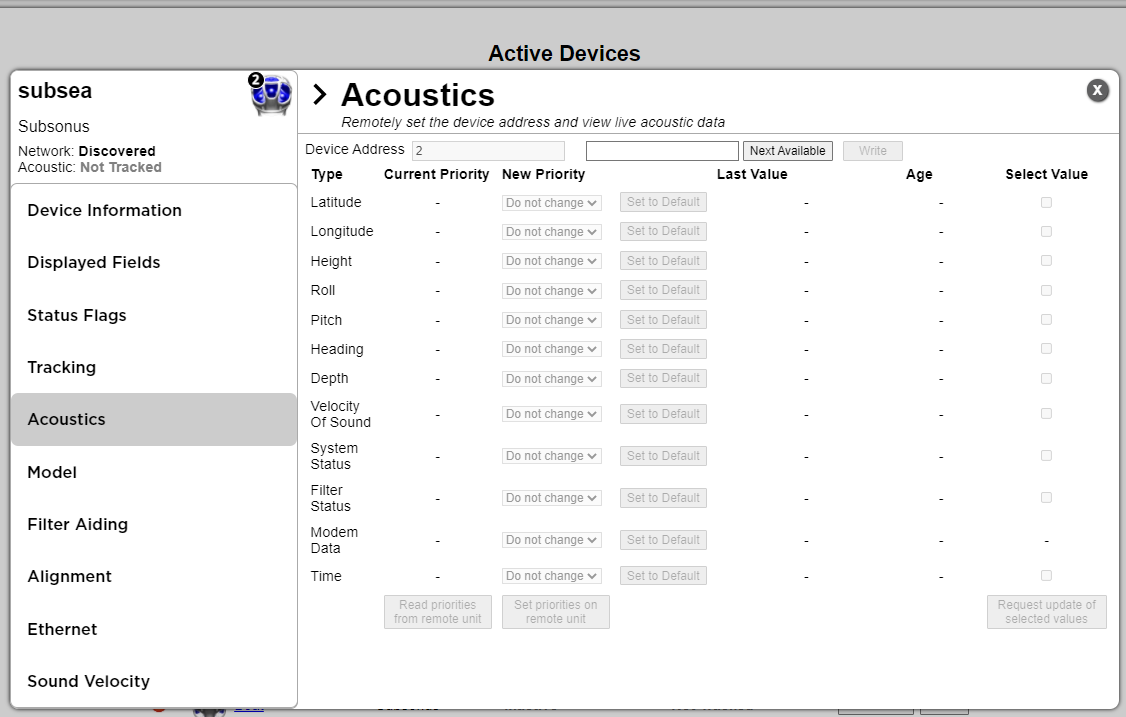Image resolution: width=1126 pixels, height=717 pixels.
Task: Click the Active Devices heading
Action: pyautogui.click(x=564, y=54)
